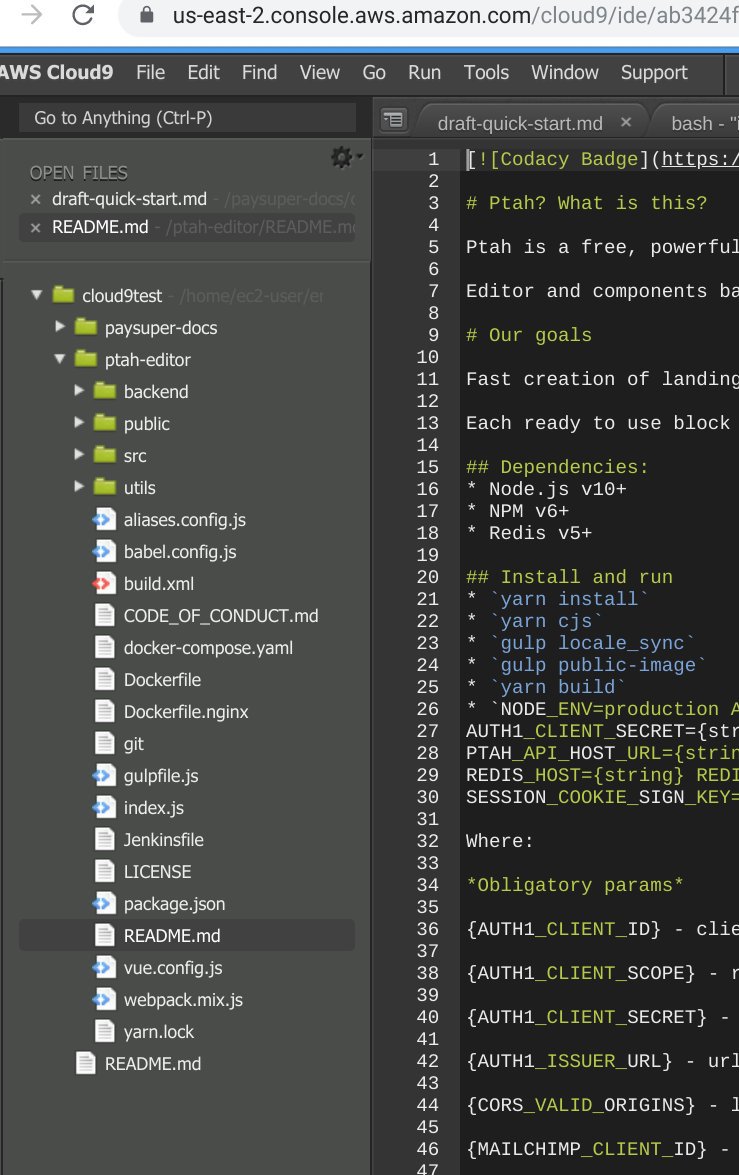The image size is (739, 1175).
Task: Expand the utils folder arrow
Action: click(x=79, y=486)
